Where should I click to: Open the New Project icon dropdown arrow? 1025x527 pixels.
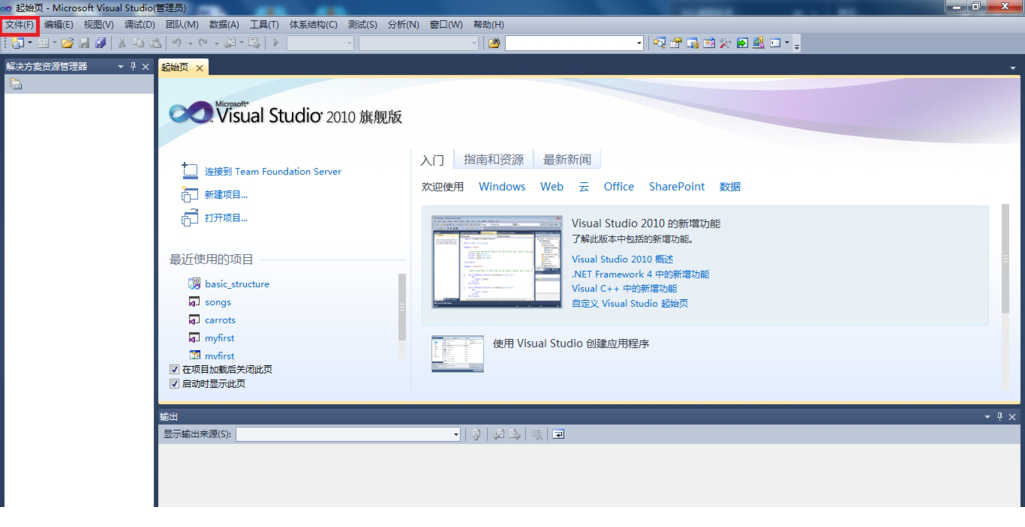(30, 43)
